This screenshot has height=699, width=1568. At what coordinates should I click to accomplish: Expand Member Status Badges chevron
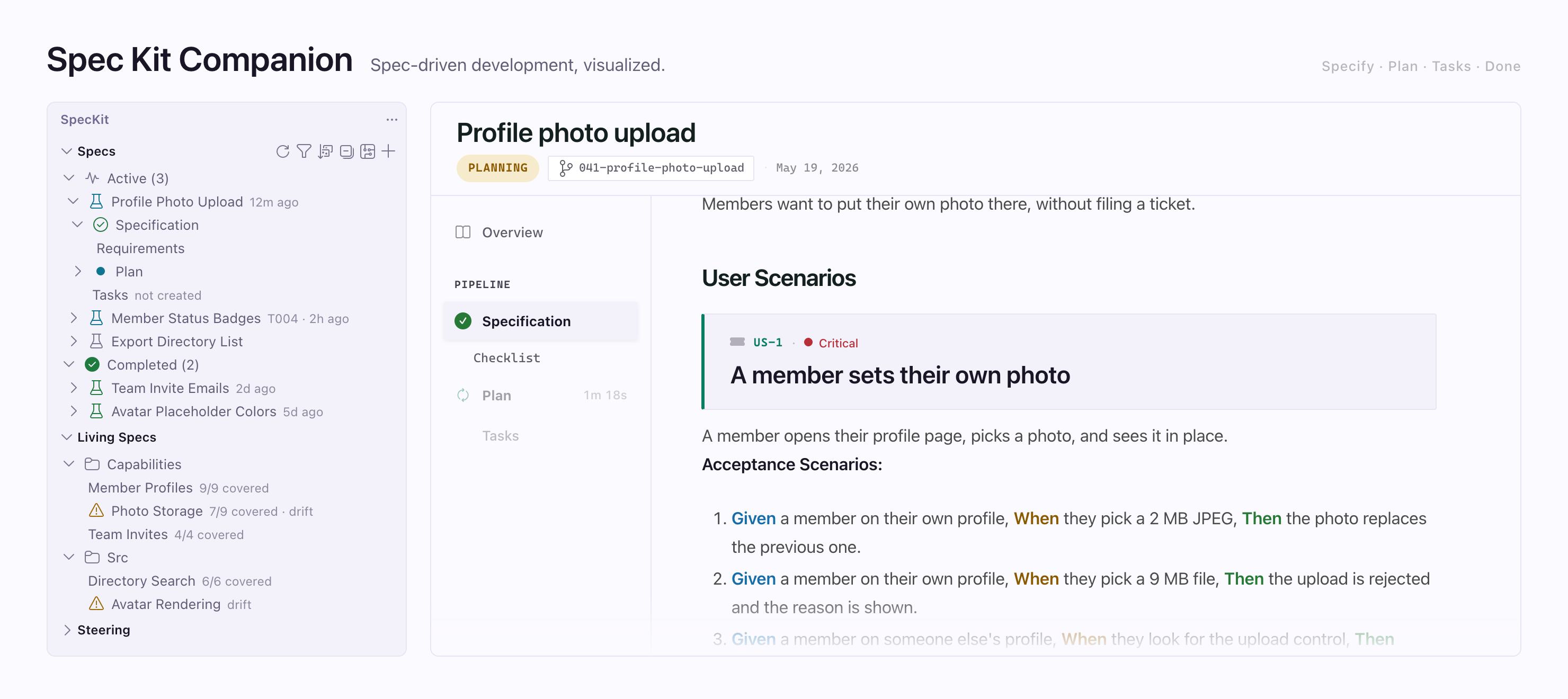(x=74, y=318)
